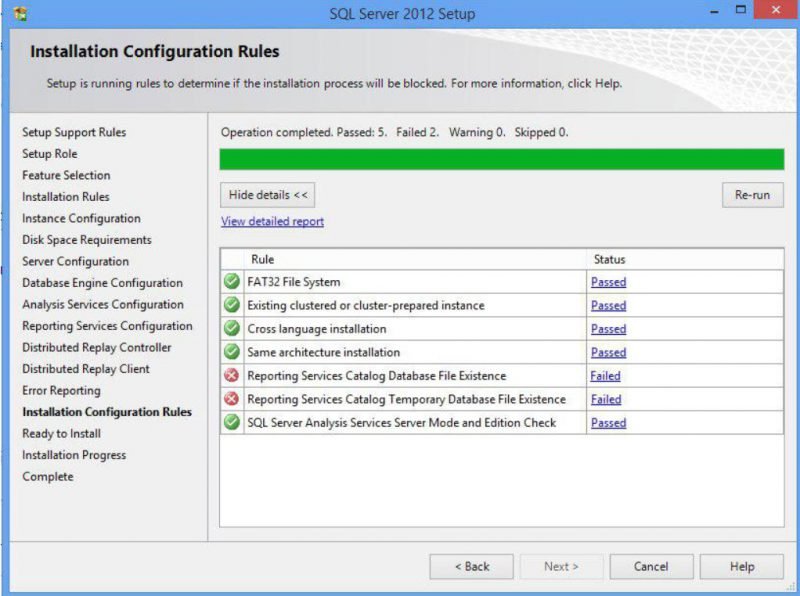Go to Ready to Install step
This screenshot has height=596, width=800.
pyautogui.click(x=61, y=433)
